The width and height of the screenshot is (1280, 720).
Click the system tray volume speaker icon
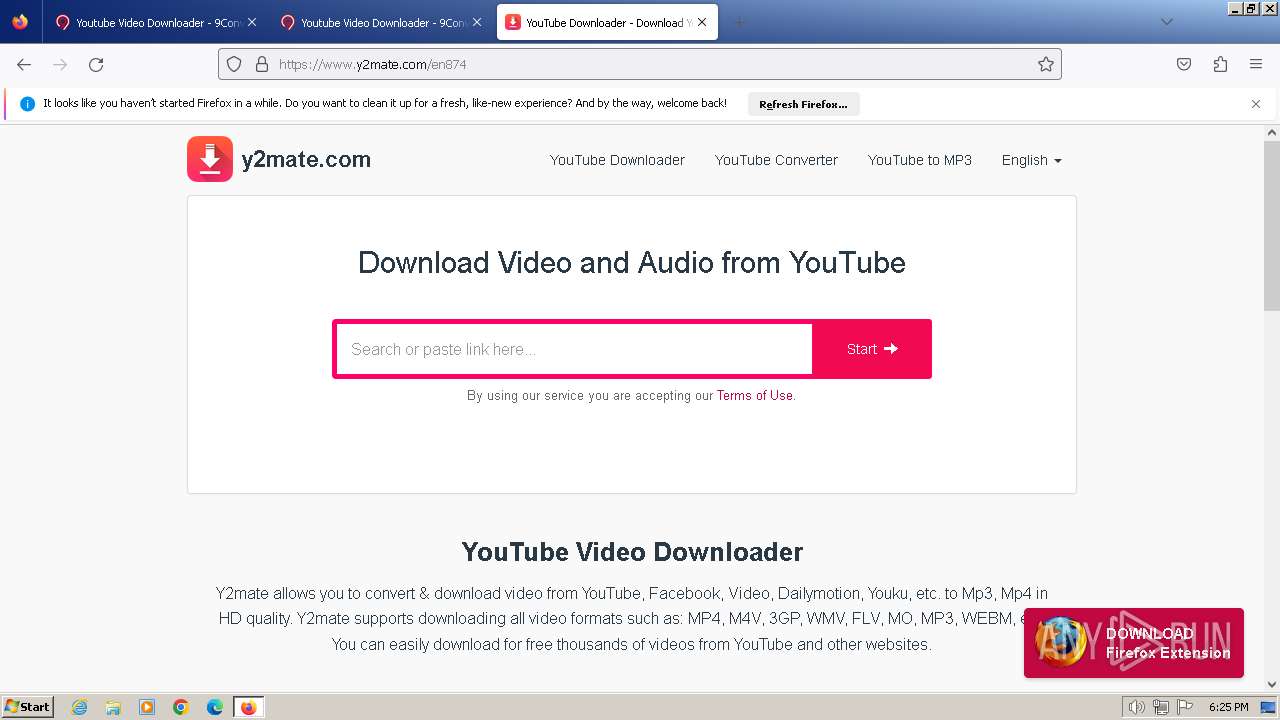click(1137, 707)
